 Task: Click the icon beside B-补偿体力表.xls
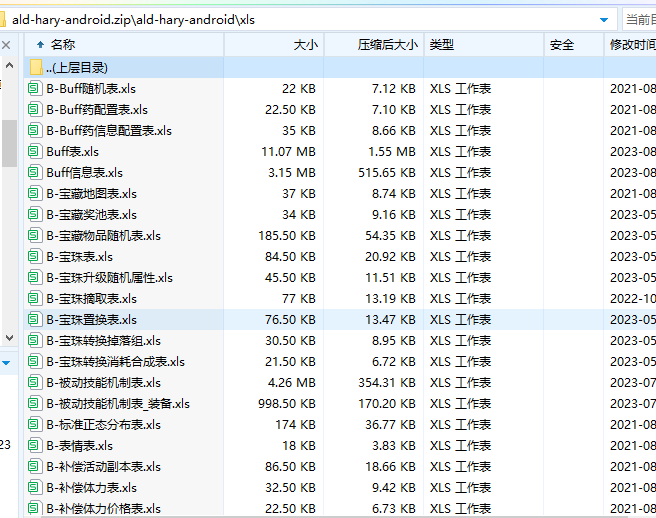pyautogui.click(x=36, y=487)
